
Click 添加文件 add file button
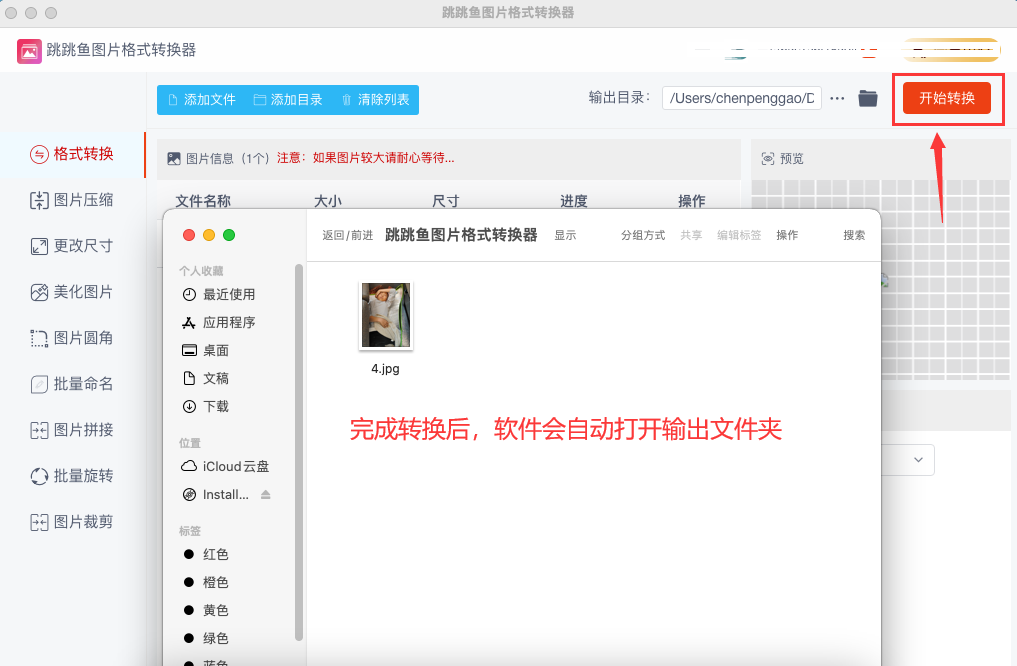[201, 100]
